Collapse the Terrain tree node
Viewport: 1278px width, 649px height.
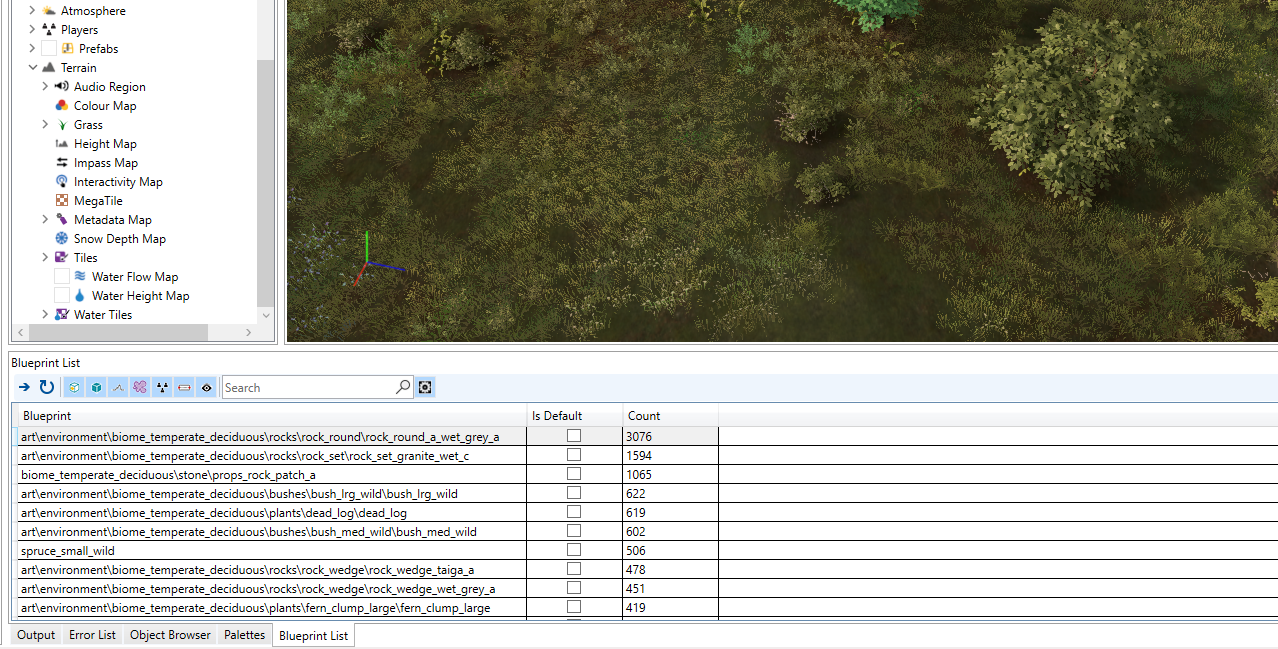point(32,68)
